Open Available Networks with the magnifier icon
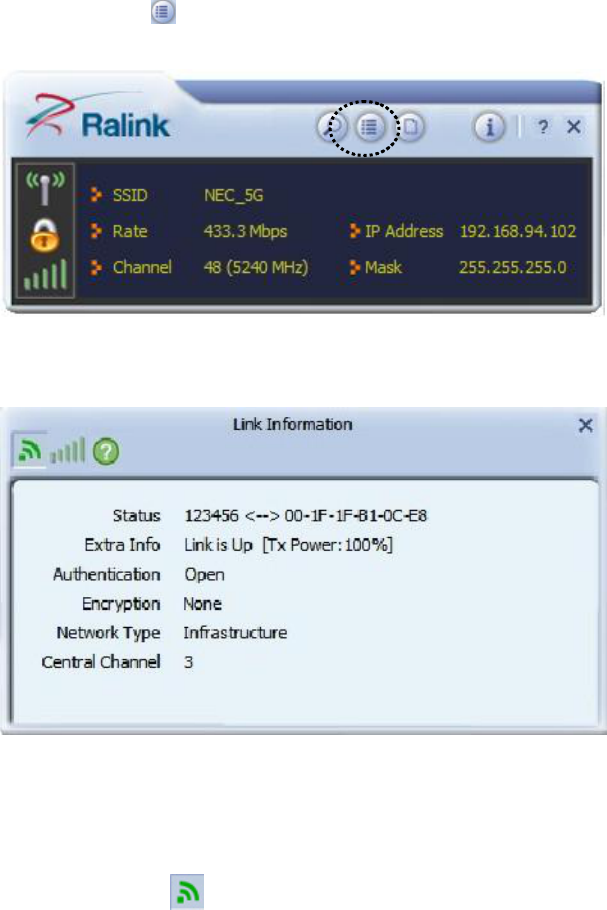607x910 pixels. 332,127
